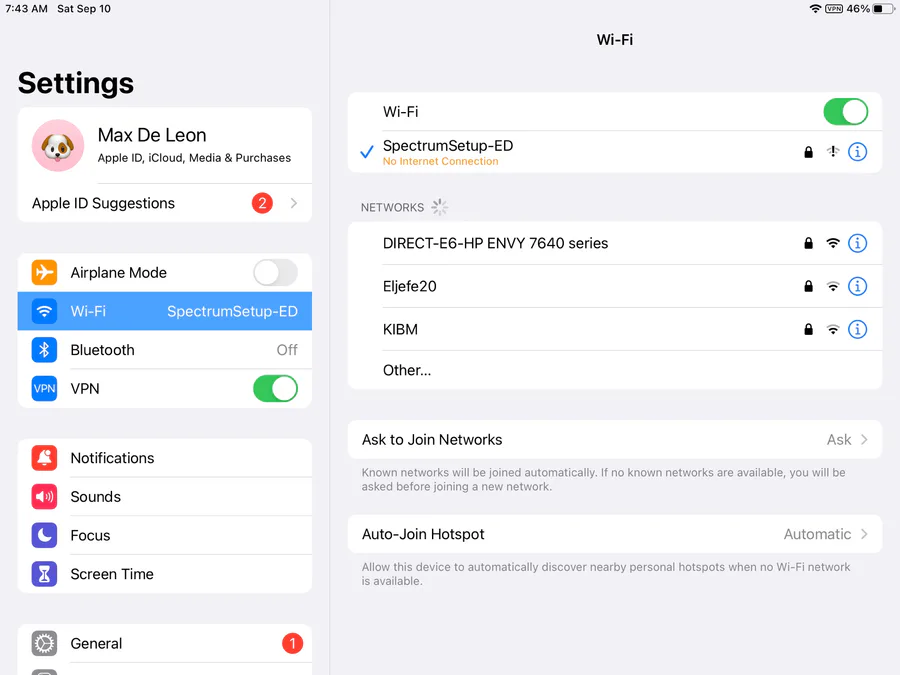
Task: Tap the Bluetooth icon in sidebar
Action: pyautogui.click(x=44, y=350)
